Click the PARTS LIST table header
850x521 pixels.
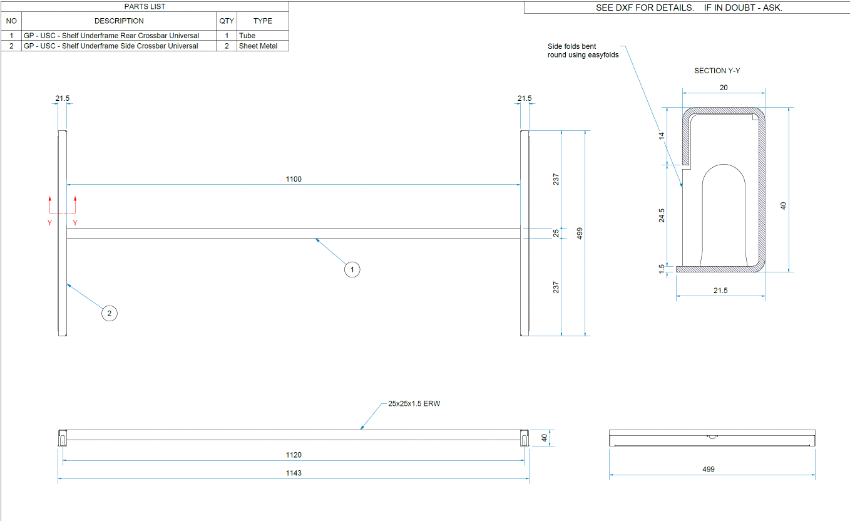click(145, 6)
